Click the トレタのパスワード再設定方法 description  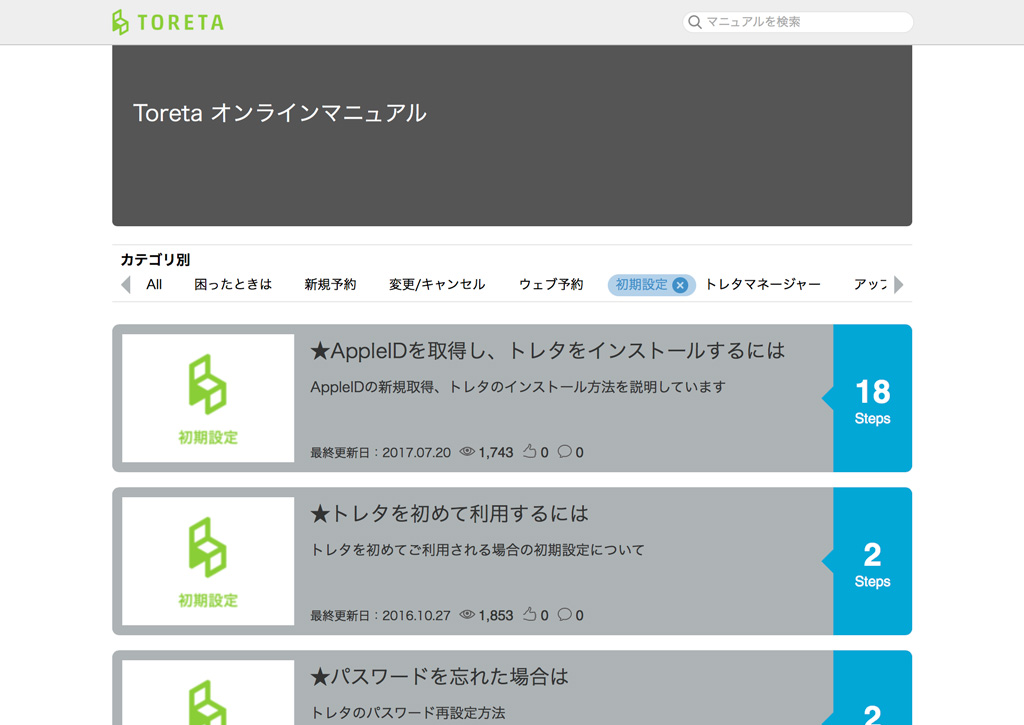coord(408,713)
